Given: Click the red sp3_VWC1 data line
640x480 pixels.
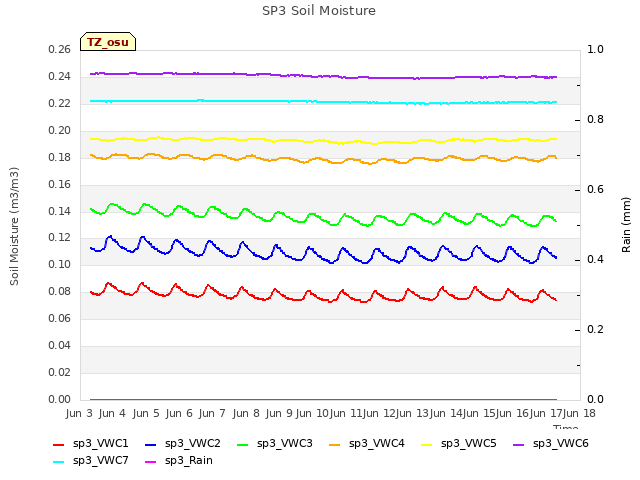Looking at the screenshot, I should click(x=322, y=300).
